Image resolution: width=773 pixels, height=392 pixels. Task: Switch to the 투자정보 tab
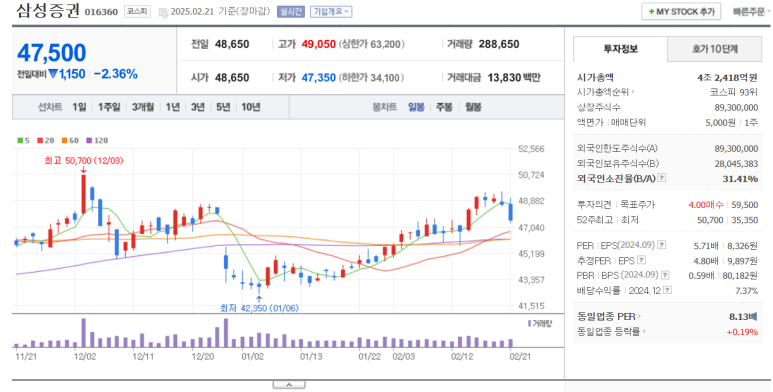coord(620,49)
